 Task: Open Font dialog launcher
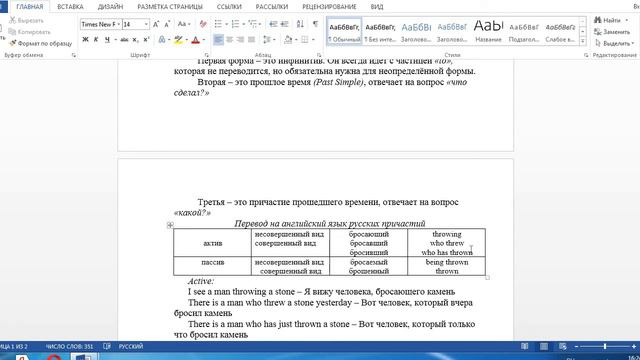207,55
